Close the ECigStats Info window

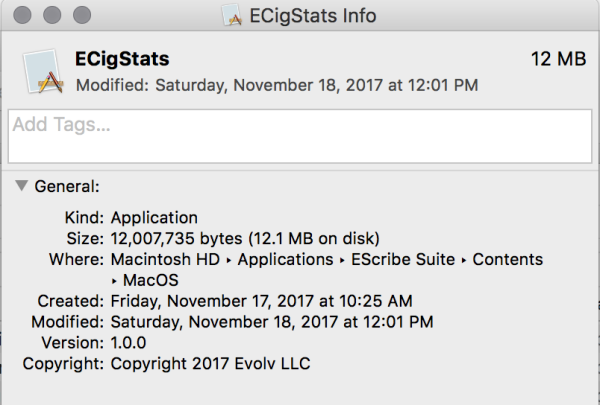pyautogui.click(x=22, y=16)
